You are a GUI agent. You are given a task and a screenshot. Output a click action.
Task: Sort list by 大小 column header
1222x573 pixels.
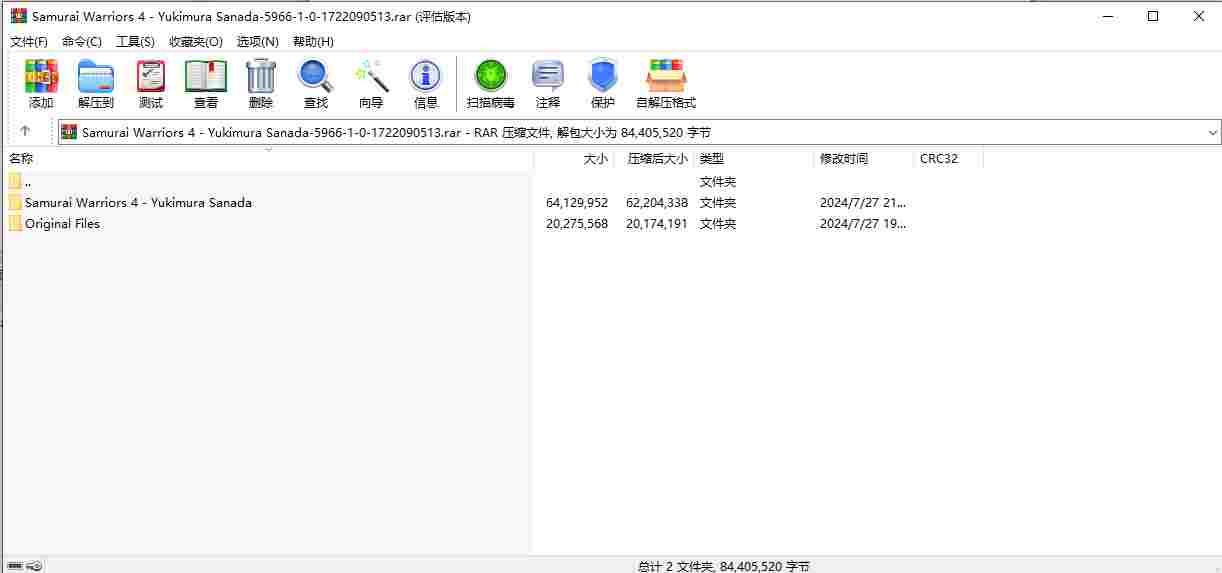573,158
